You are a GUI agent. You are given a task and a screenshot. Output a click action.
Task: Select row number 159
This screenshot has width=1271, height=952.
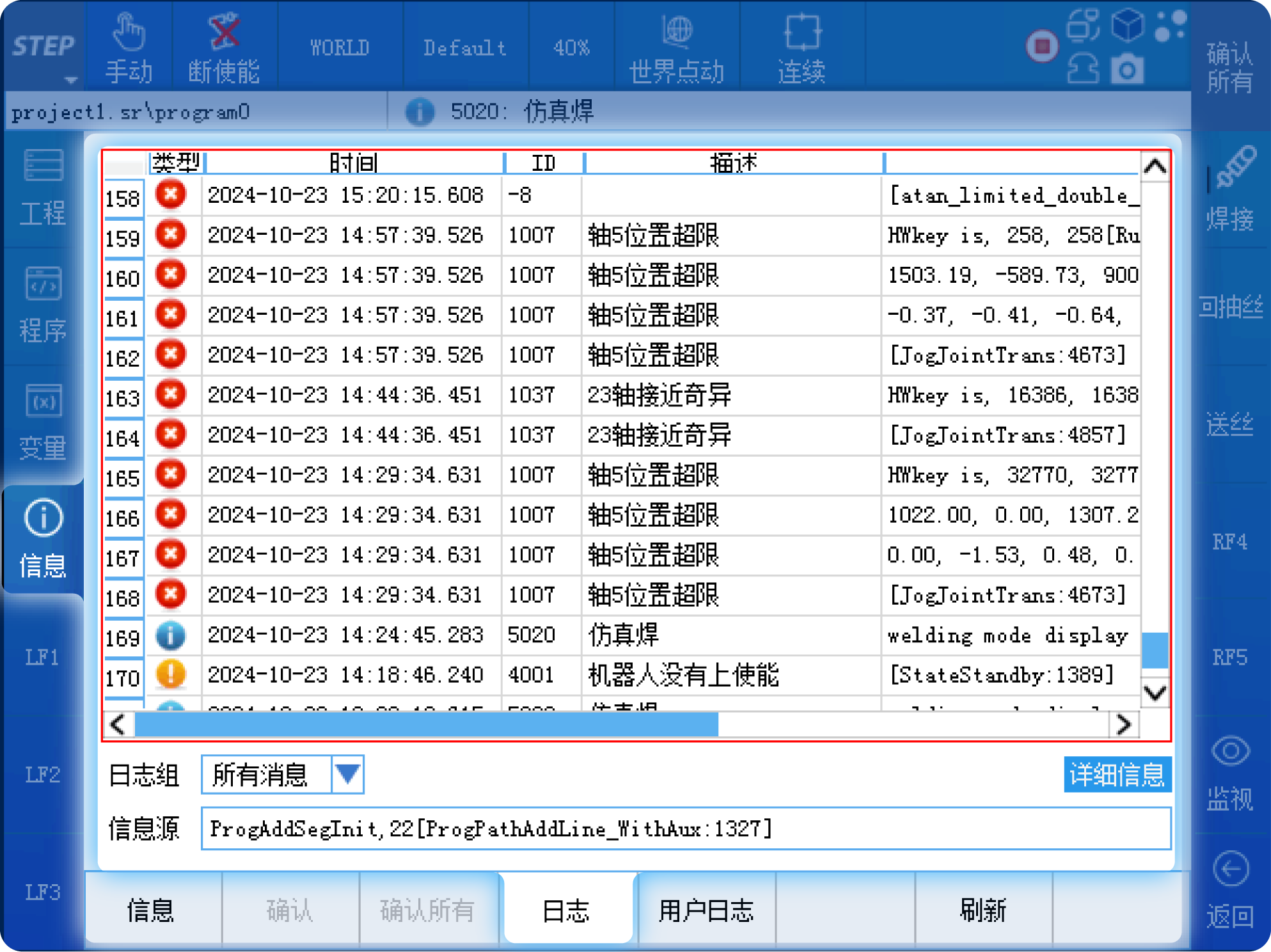point(123,239)
